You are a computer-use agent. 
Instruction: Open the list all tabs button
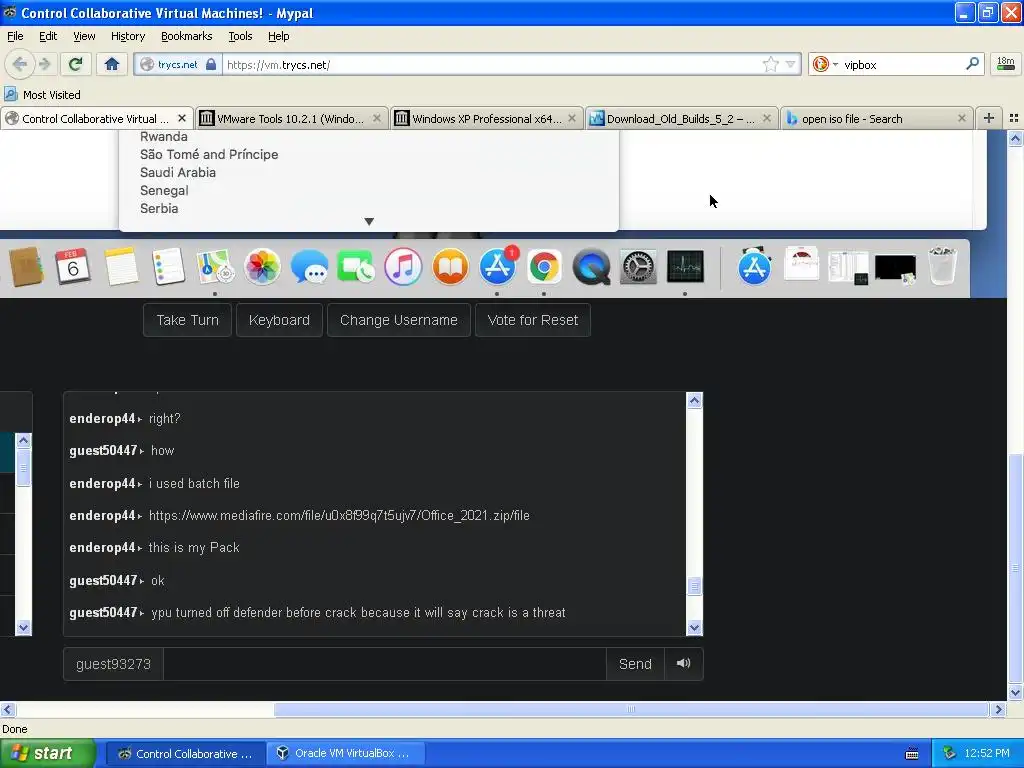(x=1014, y=118)
